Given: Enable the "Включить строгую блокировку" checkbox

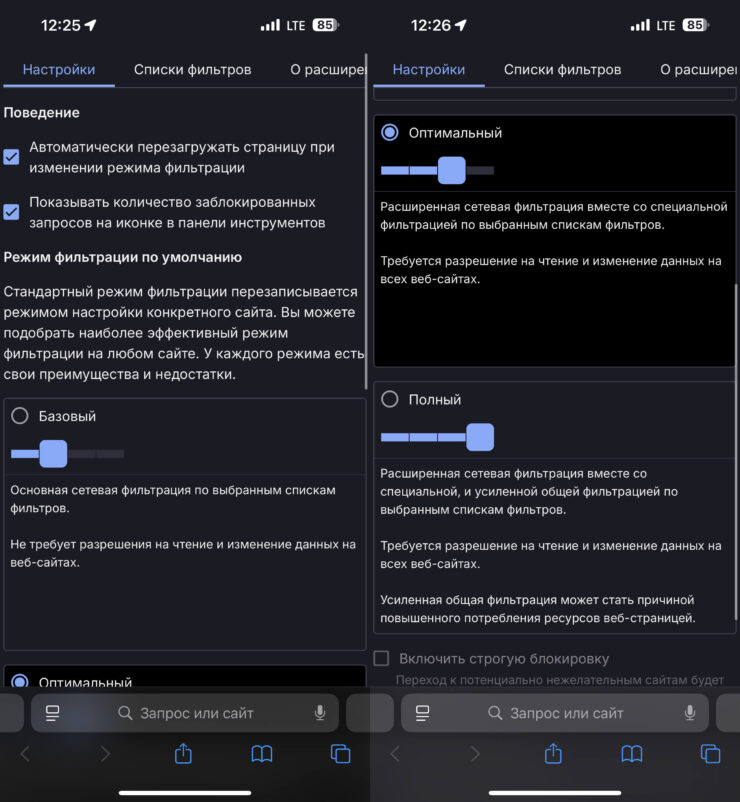Looking at the screenshot, I should (381, 658).
